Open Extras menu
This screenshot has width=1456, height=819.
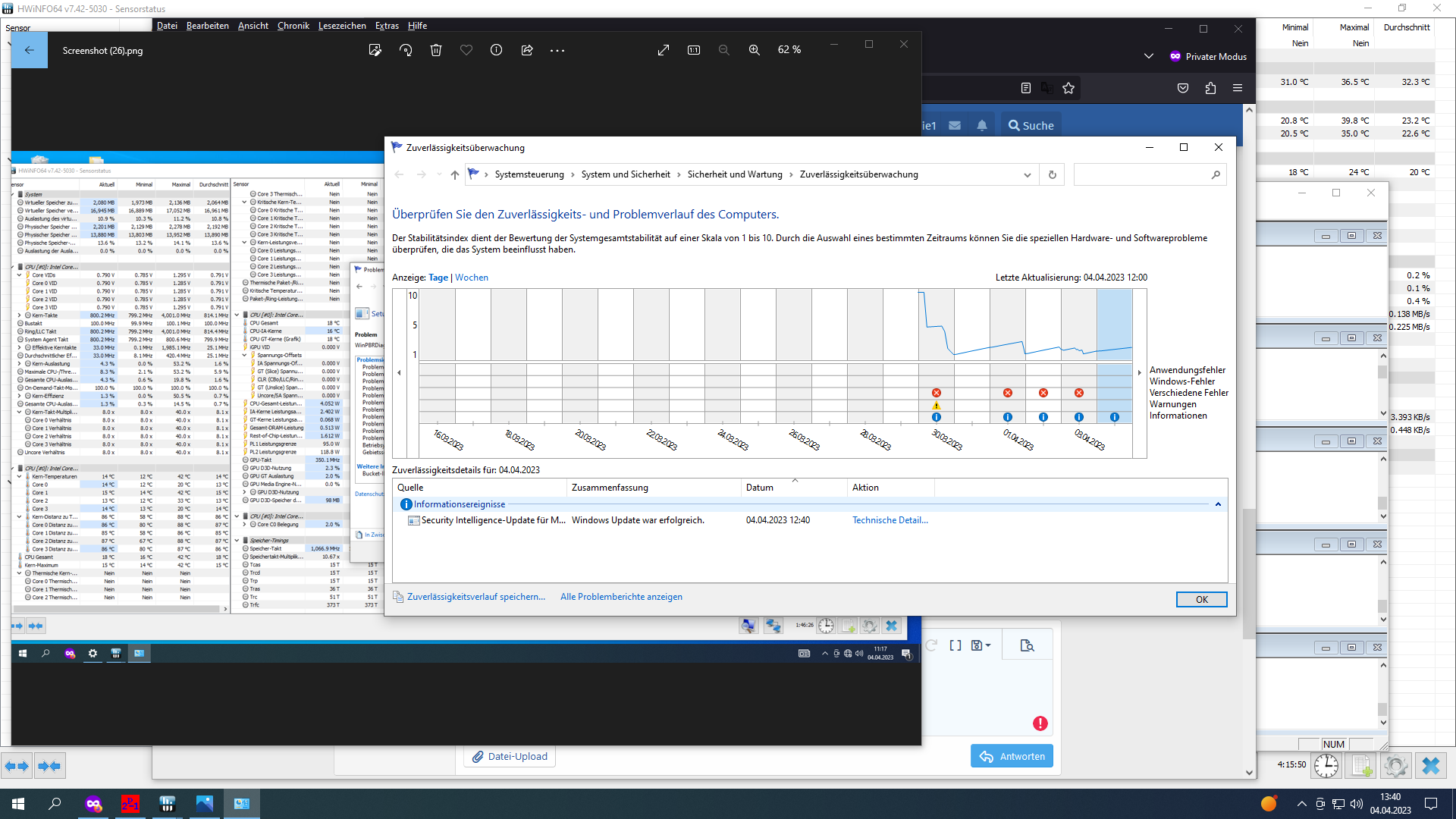point(387,26)
